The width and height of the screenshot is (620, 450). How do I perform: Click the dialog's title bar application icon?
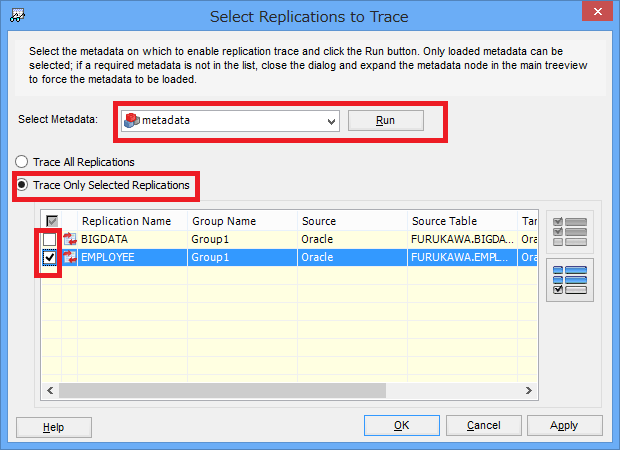click(x=16, y=15)
